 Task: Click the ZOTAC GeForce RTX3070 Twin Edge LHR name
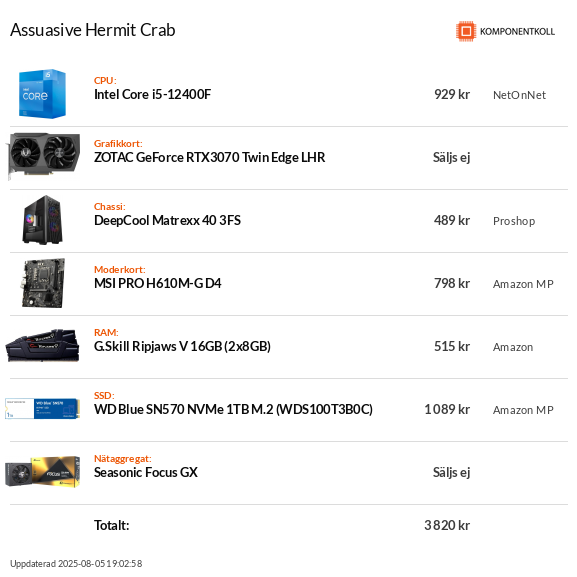(209, 157)
